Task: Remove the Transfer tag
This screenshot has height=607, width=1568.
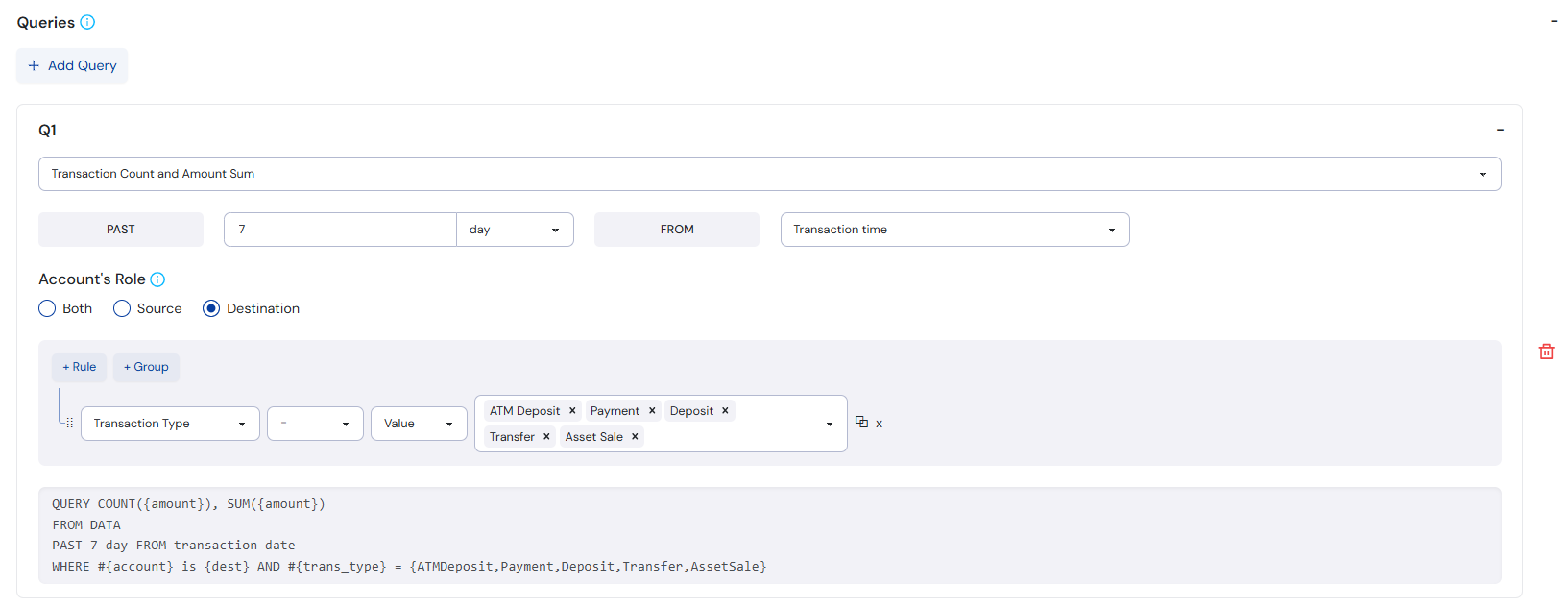Action: click(546, 437)
